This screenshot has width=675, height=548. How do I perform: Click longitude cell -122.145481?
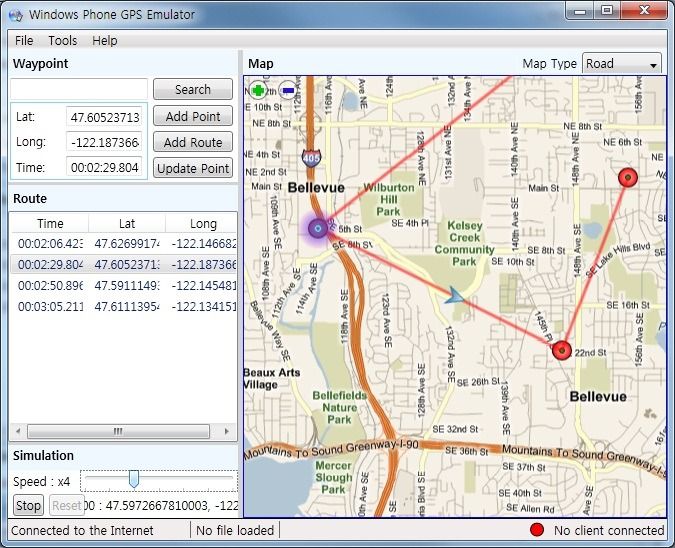point(204,285)
